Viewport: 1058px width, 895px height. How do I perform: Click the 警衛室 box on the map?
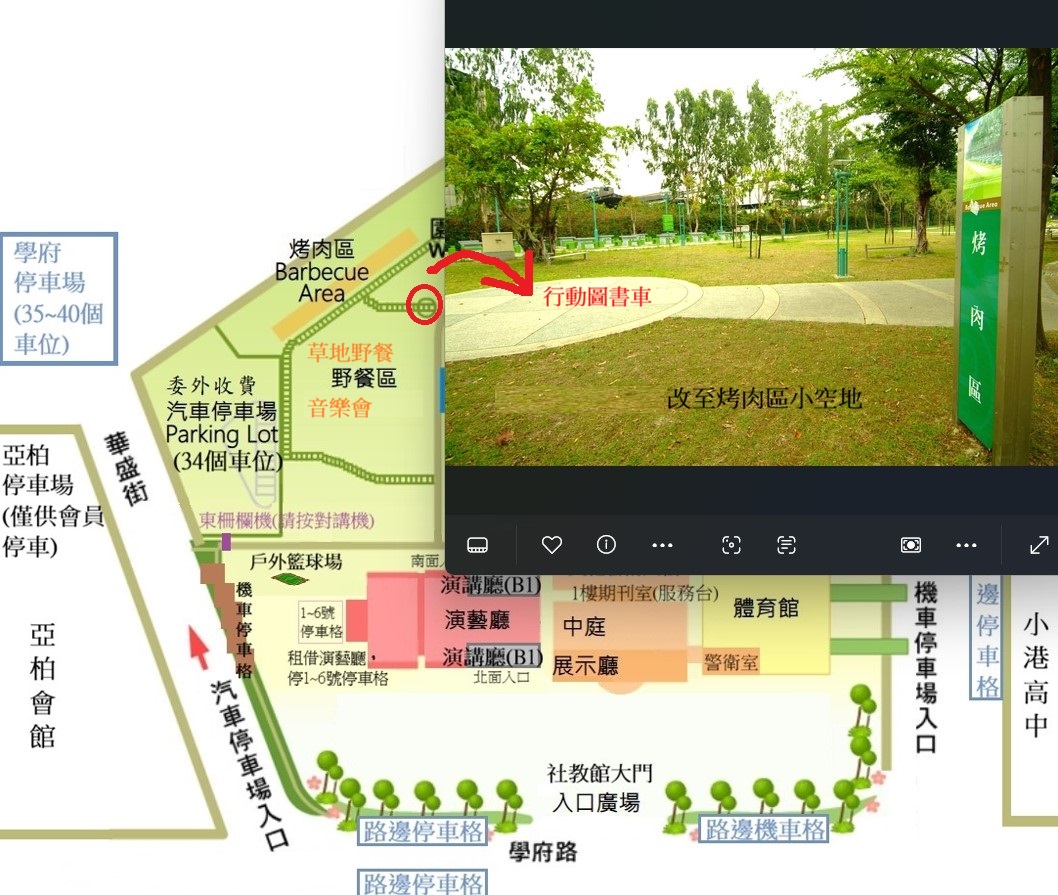730,662
